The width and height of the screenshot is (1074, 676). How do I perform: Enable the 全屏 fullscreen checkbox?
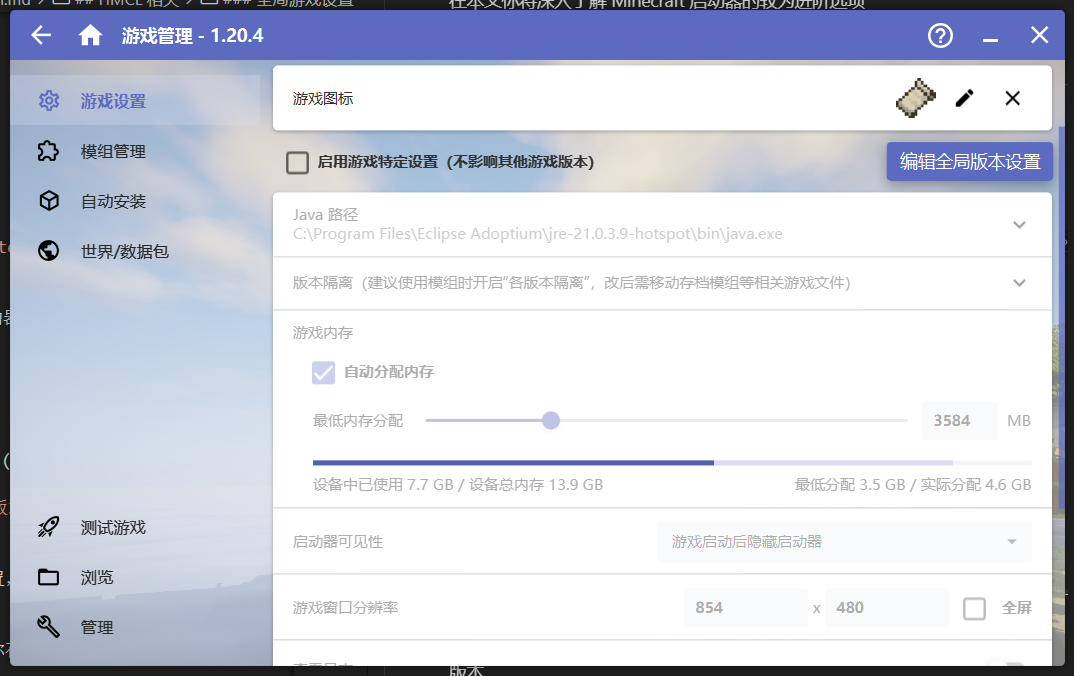[x=974, y=608]
